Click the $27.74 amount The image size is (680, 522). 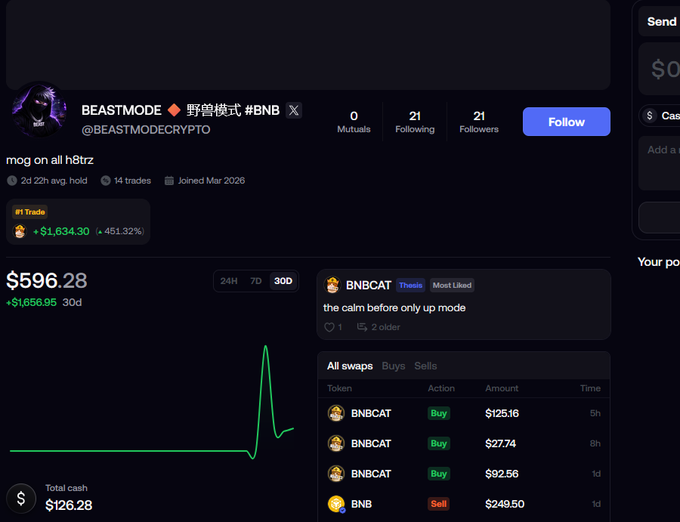(x=500, y=444)
